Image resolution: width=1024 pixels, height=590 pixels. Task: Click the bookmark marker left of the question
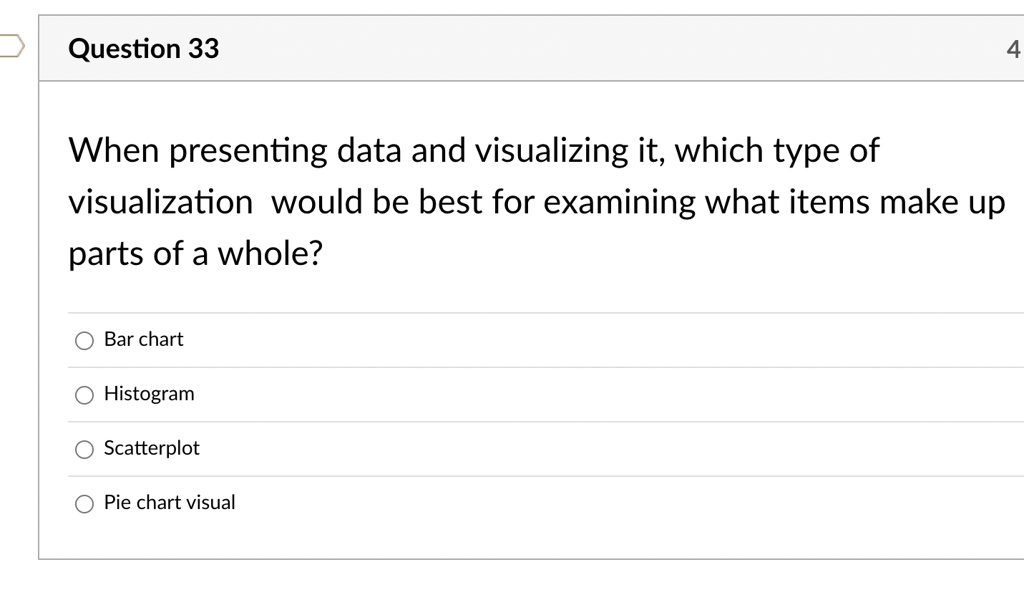pos(8,44)
